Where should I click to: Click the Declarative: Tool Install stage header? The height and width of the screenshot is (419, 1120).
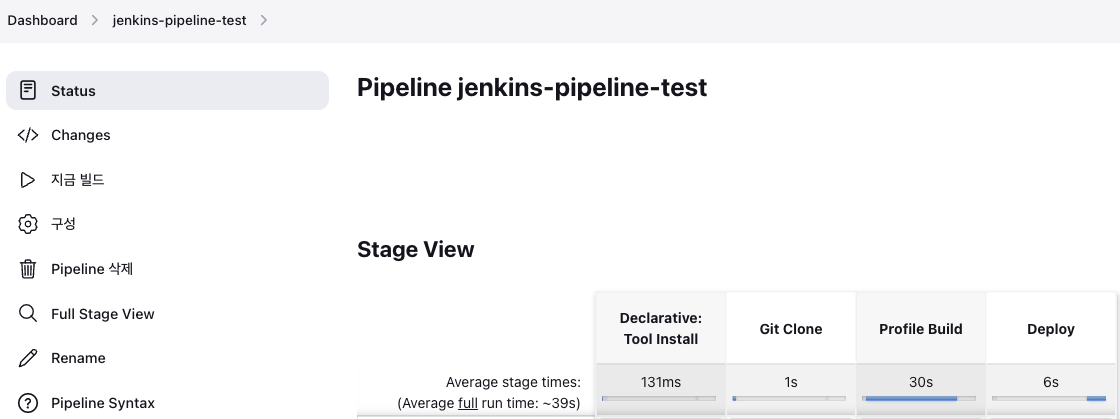[x=660, y=328]
